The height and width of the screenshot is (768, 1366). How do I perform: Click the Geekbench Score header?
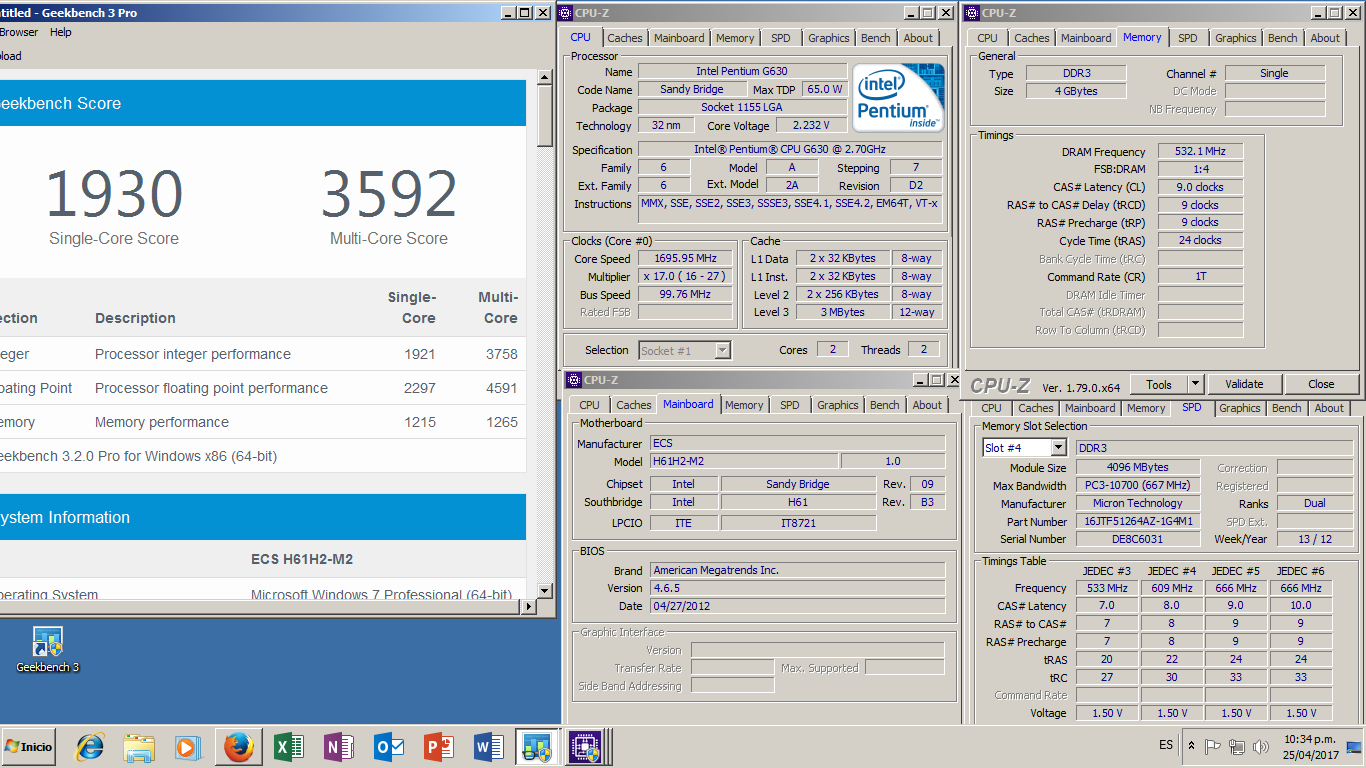(263, 103)
